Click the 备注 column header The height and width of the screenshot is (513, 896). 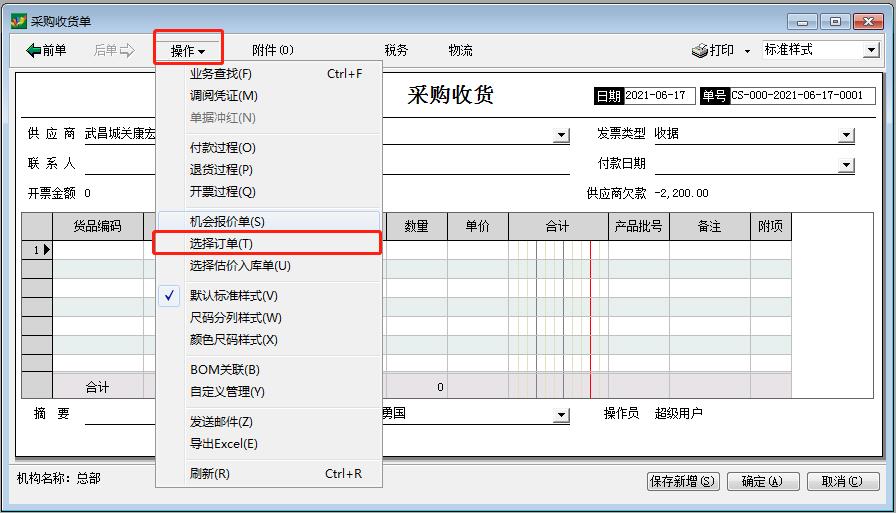coord(710,226)
